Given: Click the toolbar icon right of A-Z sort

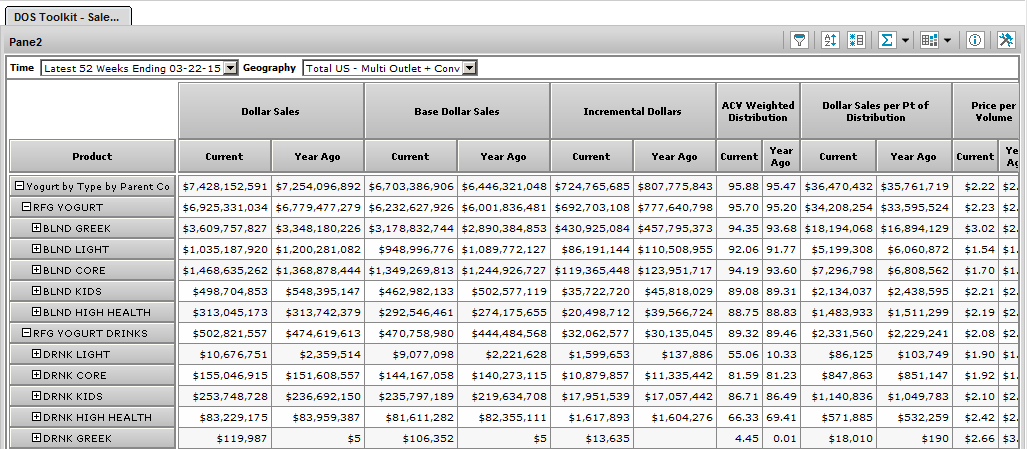Looking at the screenshot, I should coord(856,40).
